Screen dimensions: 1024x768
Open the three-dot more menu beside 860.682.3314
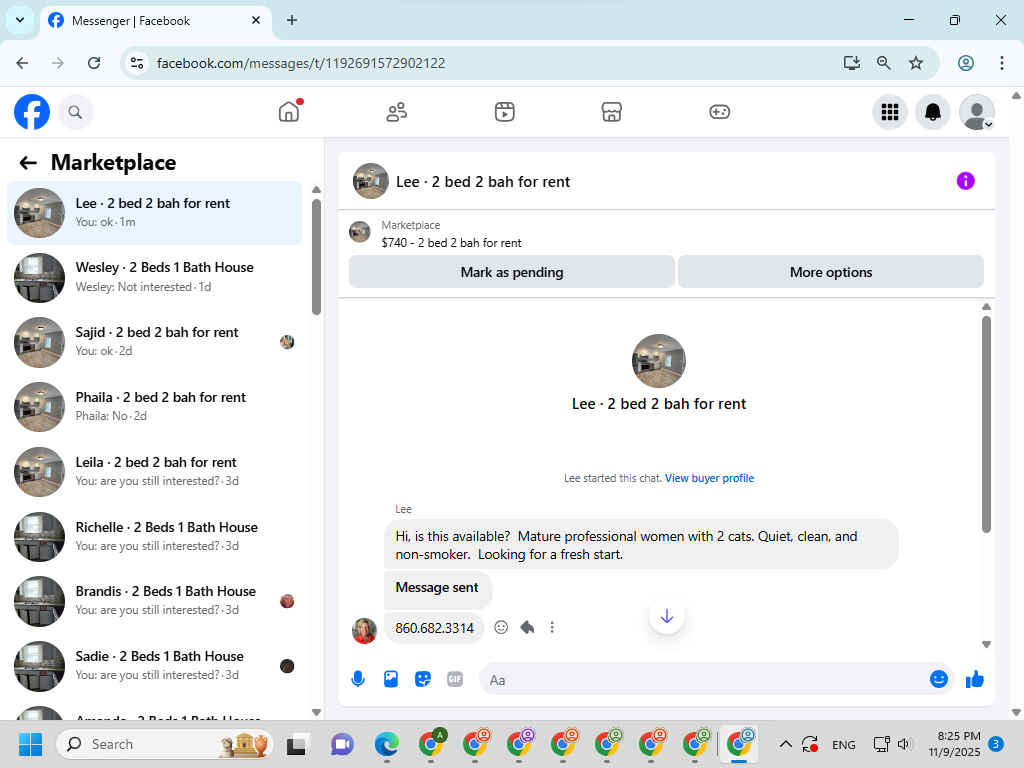click(x=552, y=628)
